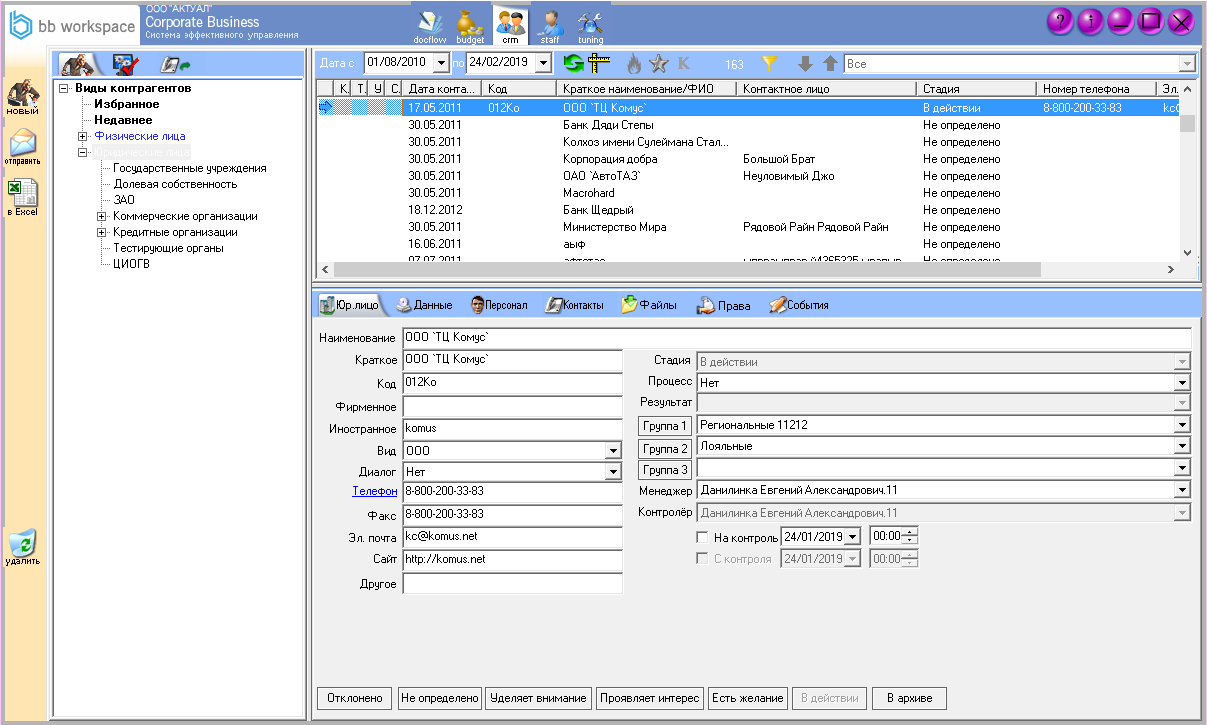Enable the 'На контроль' checkbox
The image size is (1207, 725).
click(x=702, y=538)
